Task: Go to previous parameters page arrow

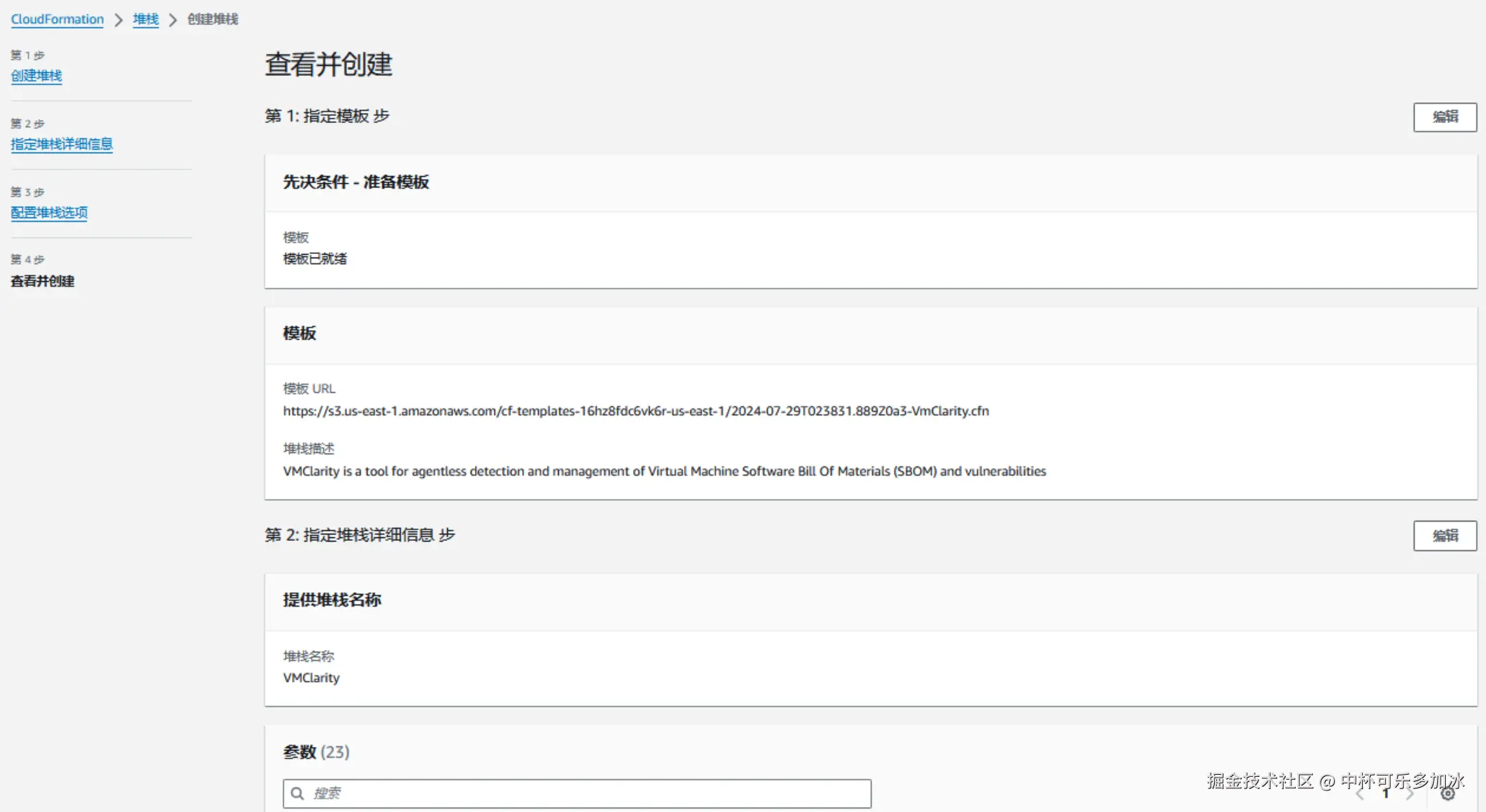Action: click(1360, 793)
